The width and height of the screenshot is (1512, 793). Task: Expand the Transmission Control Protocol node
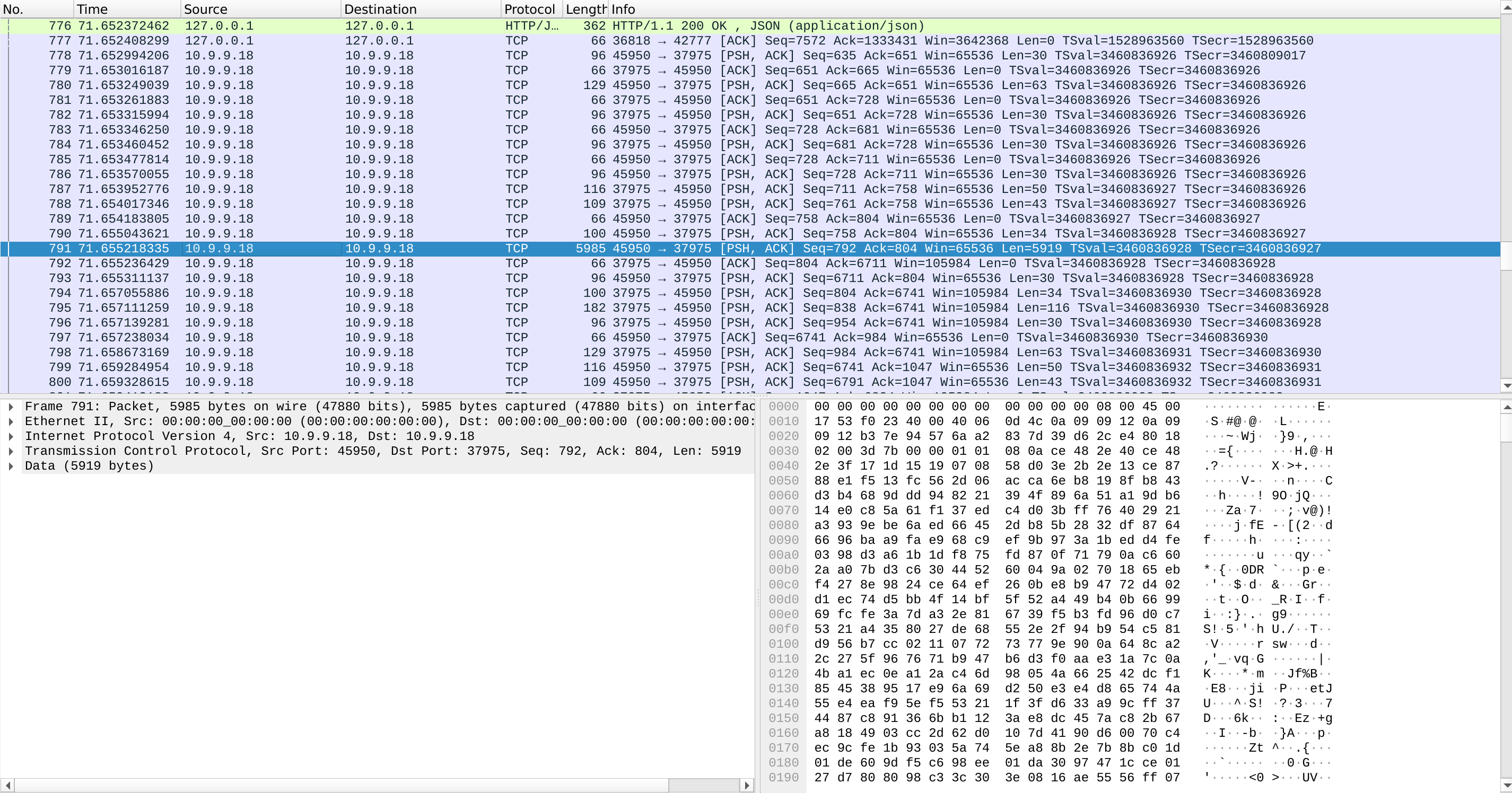[12, 451]
